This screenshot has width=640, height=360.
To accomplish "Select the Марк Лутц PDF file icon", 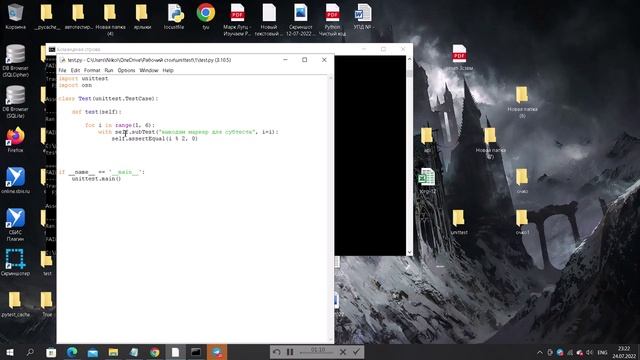I will click(237, 19).
